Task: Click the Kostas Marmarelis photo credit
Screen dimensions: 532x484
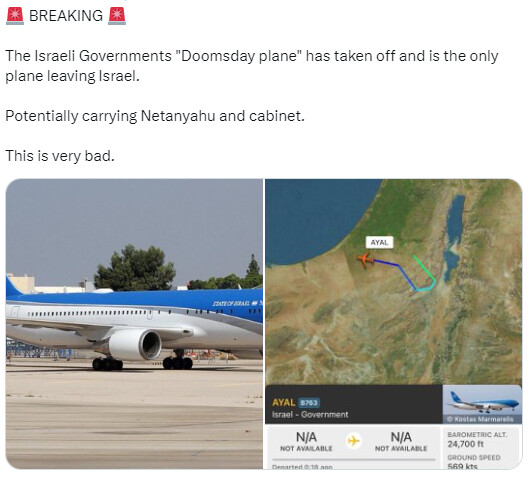Action: [483, 420]
